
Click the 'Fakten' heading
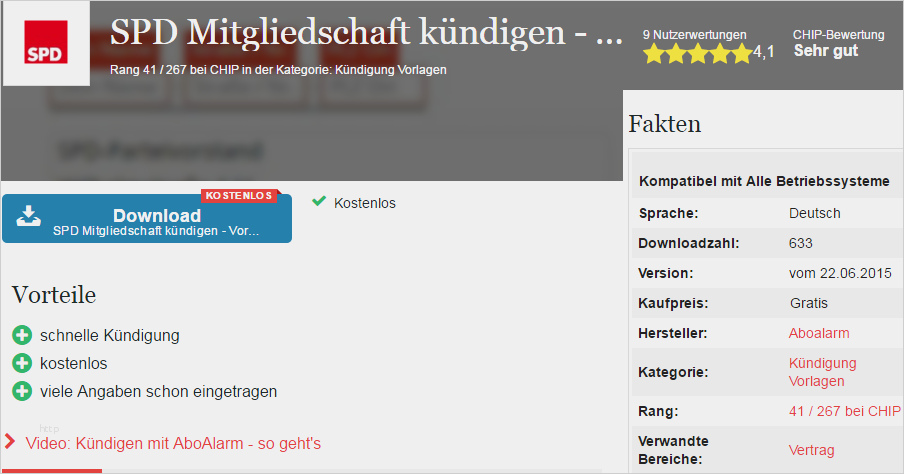[x=665, y=124]
